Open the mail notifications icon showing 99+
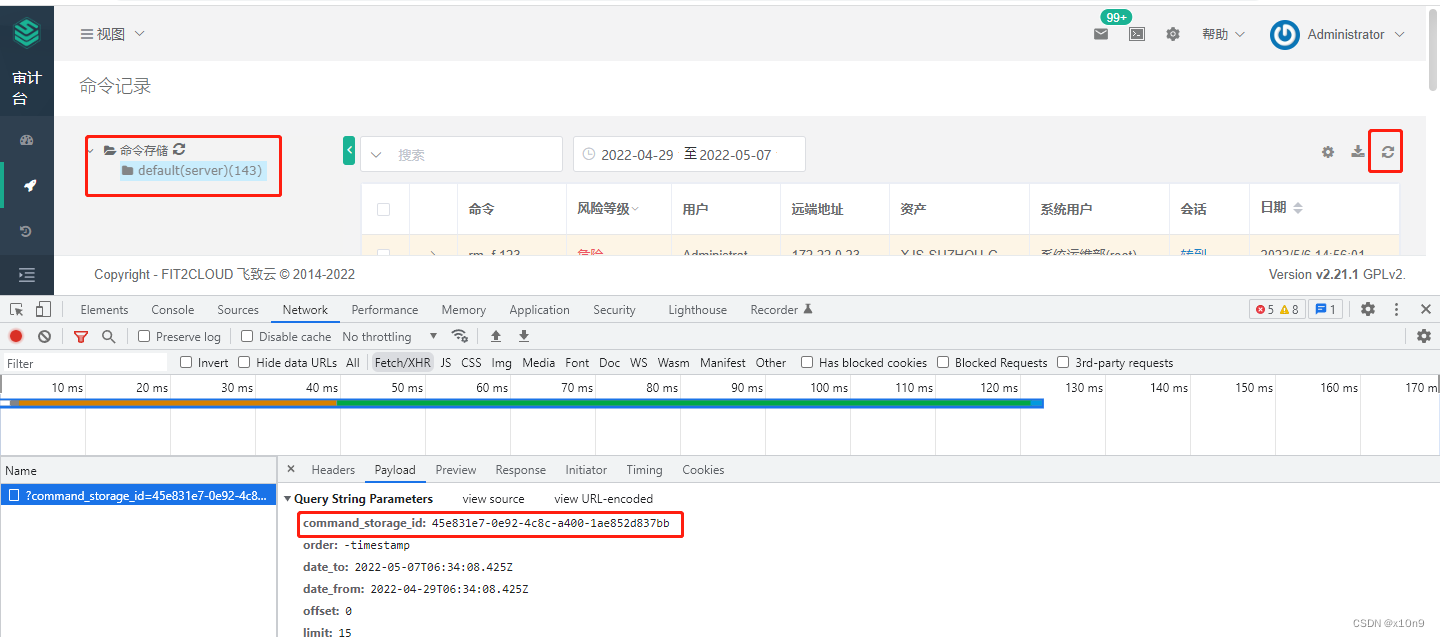The height and width of the screenshot is (637, 1440). (x=1101, y=33)
